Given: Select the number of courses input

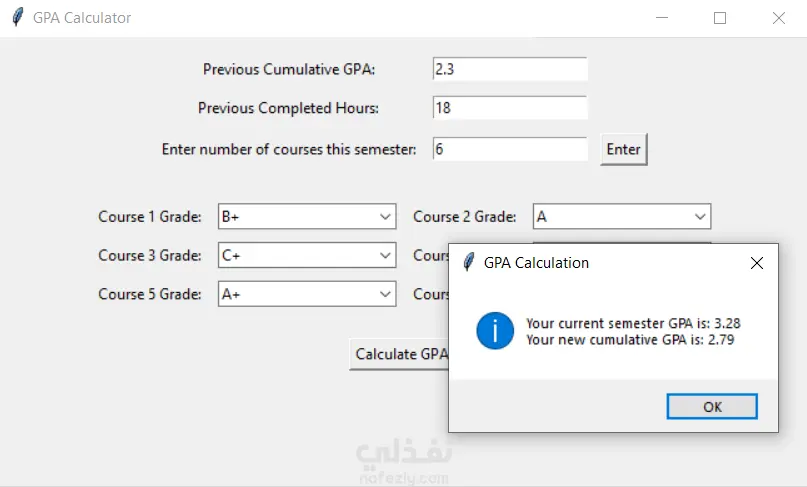Looking at the screenshot, I should [x=509, y=149].
